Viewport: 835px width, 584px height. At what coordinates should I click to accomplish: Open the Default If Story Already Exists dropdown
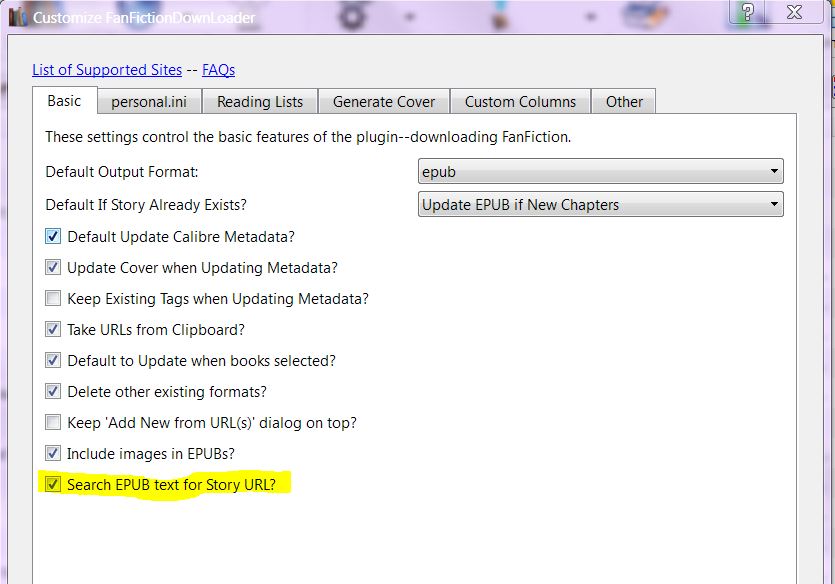601,204
